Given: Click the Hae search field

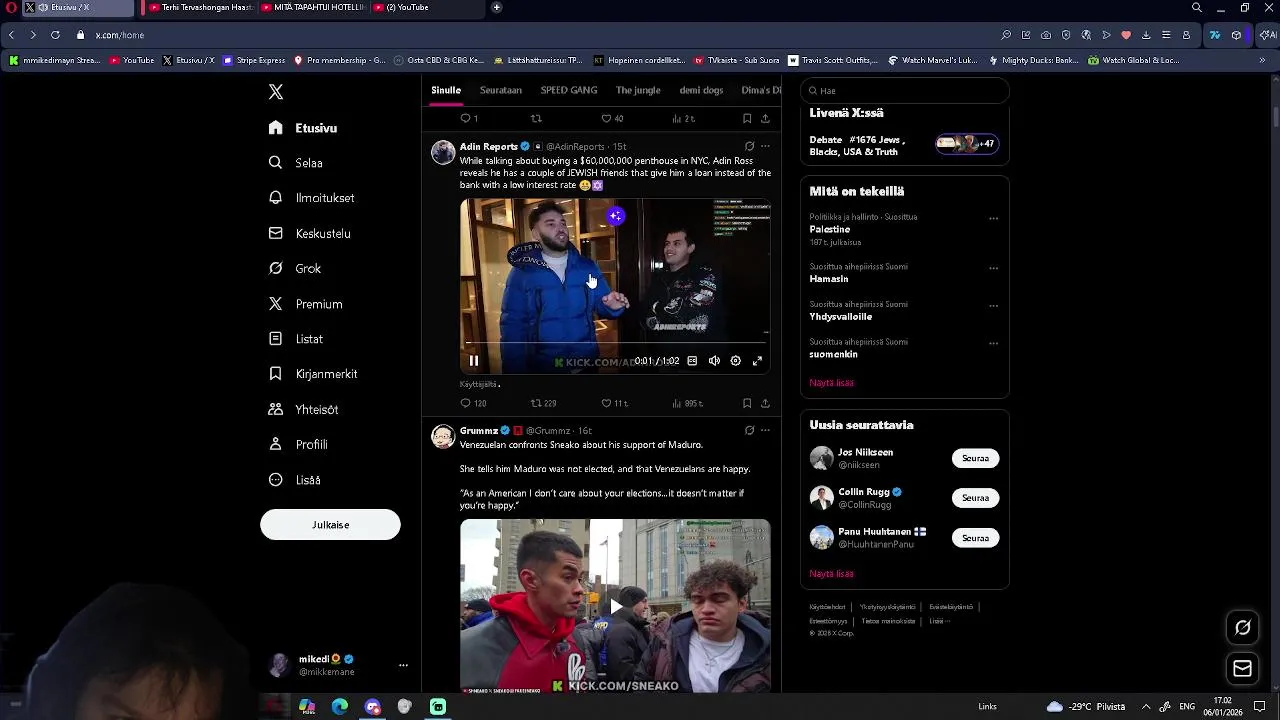Looking at the screenshot, I should pyautogui.click(x=904, y=90).
